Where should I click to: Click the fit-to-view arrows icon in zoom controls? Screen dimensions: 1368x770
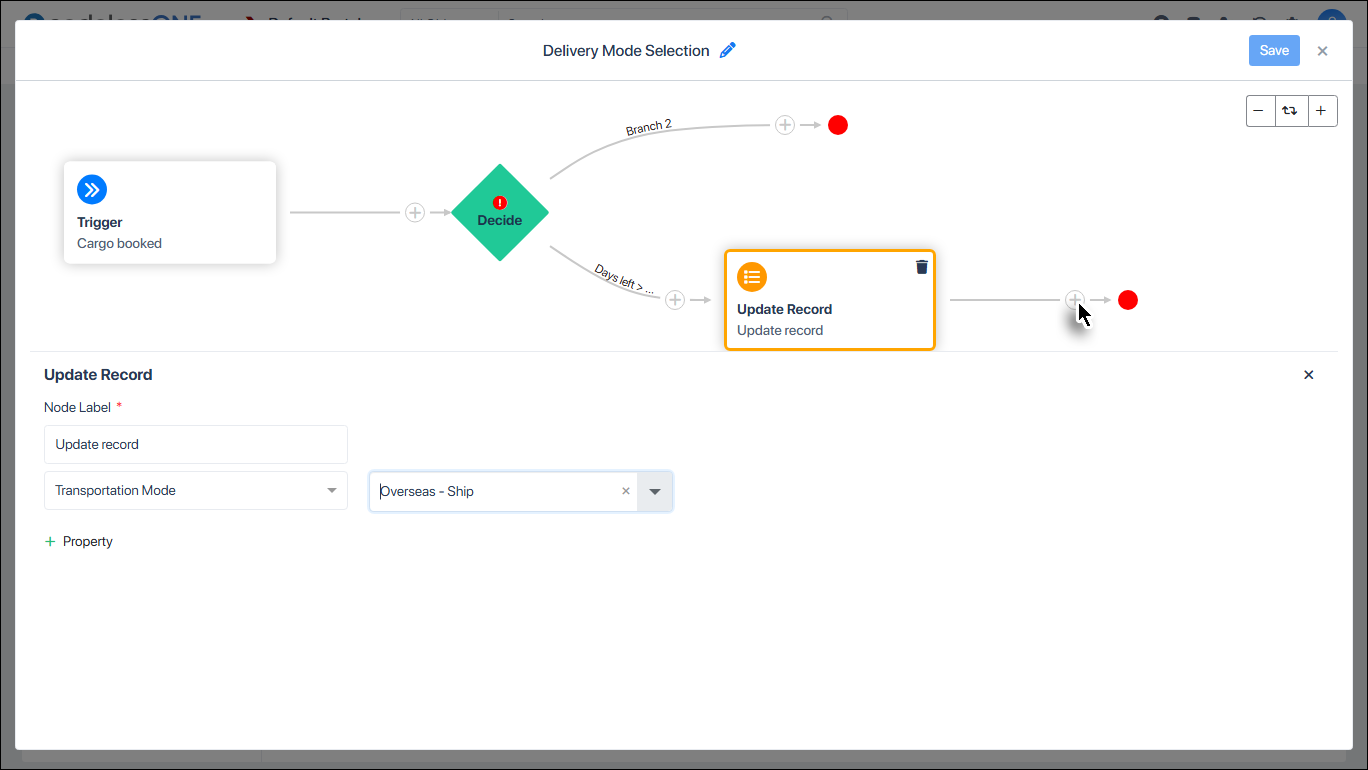click(1291, 111)
